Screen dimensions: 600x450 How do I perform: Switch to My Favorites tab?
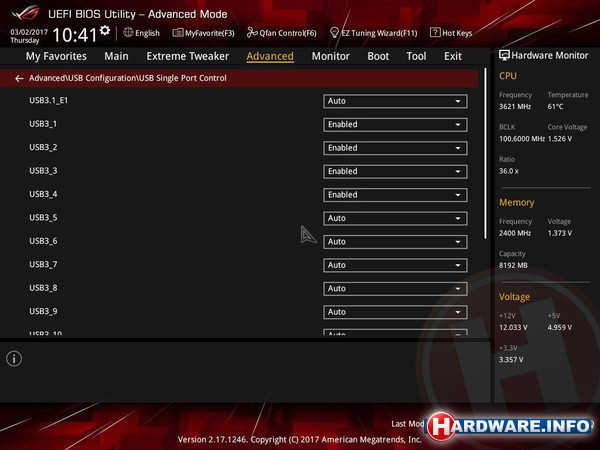tap(56, 56)
